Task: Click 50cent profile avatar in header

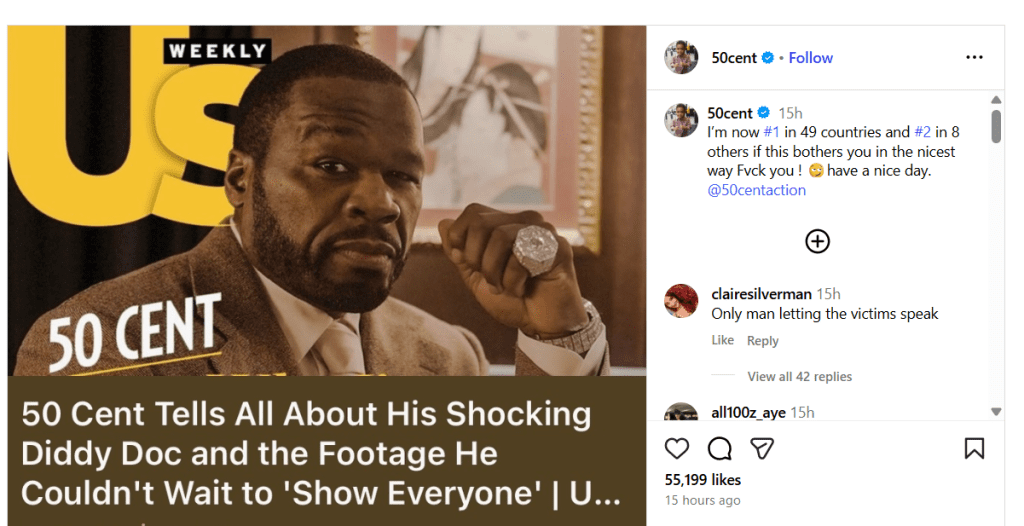Action: pyautogui.click(x=681, y=58)
